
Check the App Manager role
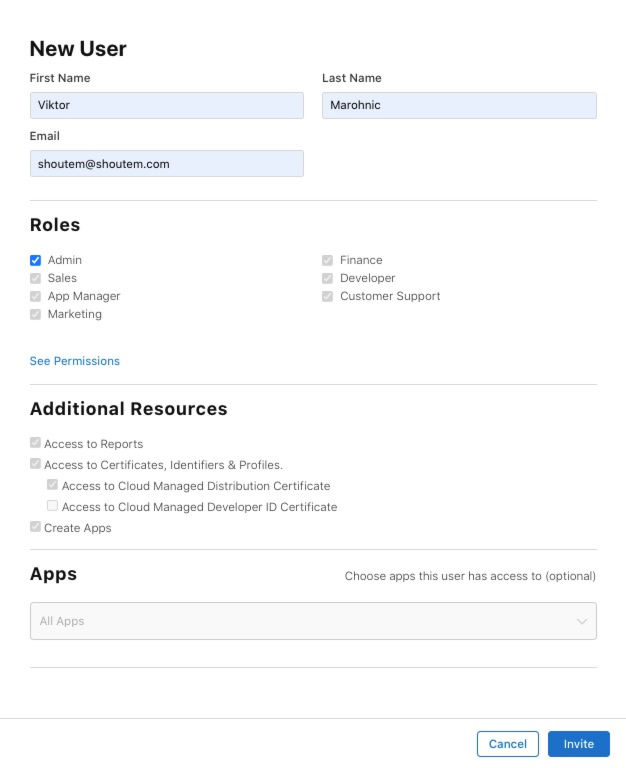[36, 296]
